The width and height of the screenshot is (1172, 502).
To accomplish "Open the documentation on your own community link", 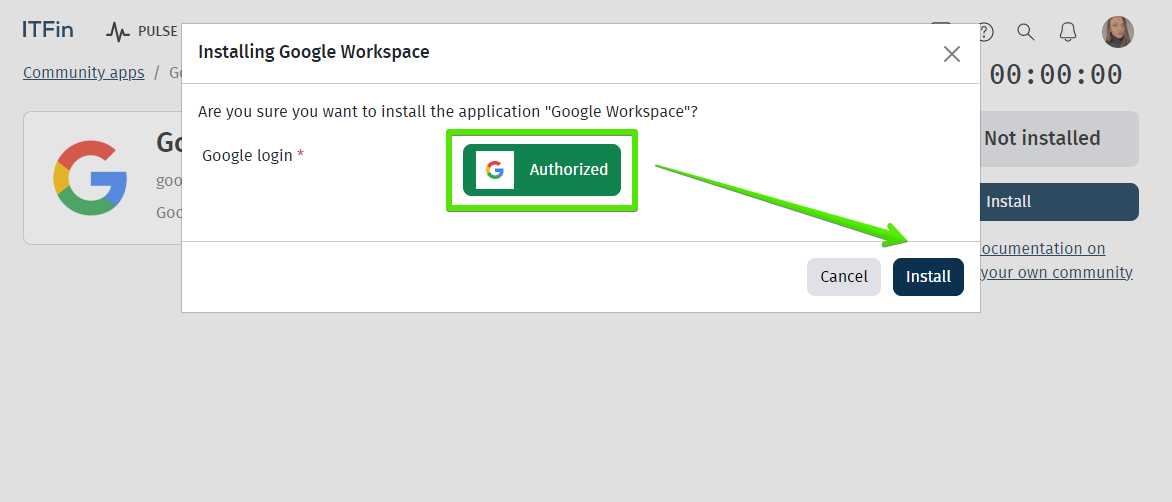I will (x=1056, y=260).
